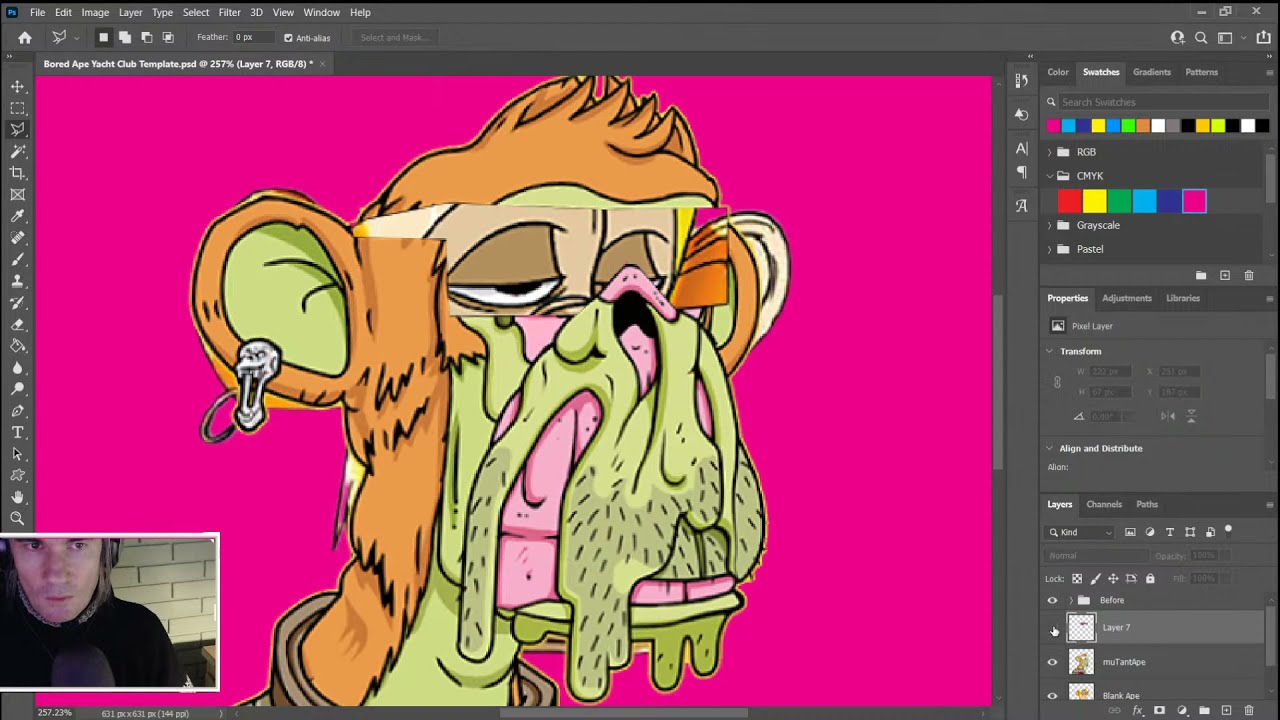The height and width of the screenshot is (720, 1280).
Task: Select the Magic Wand tool
Action: pos(18,151)
